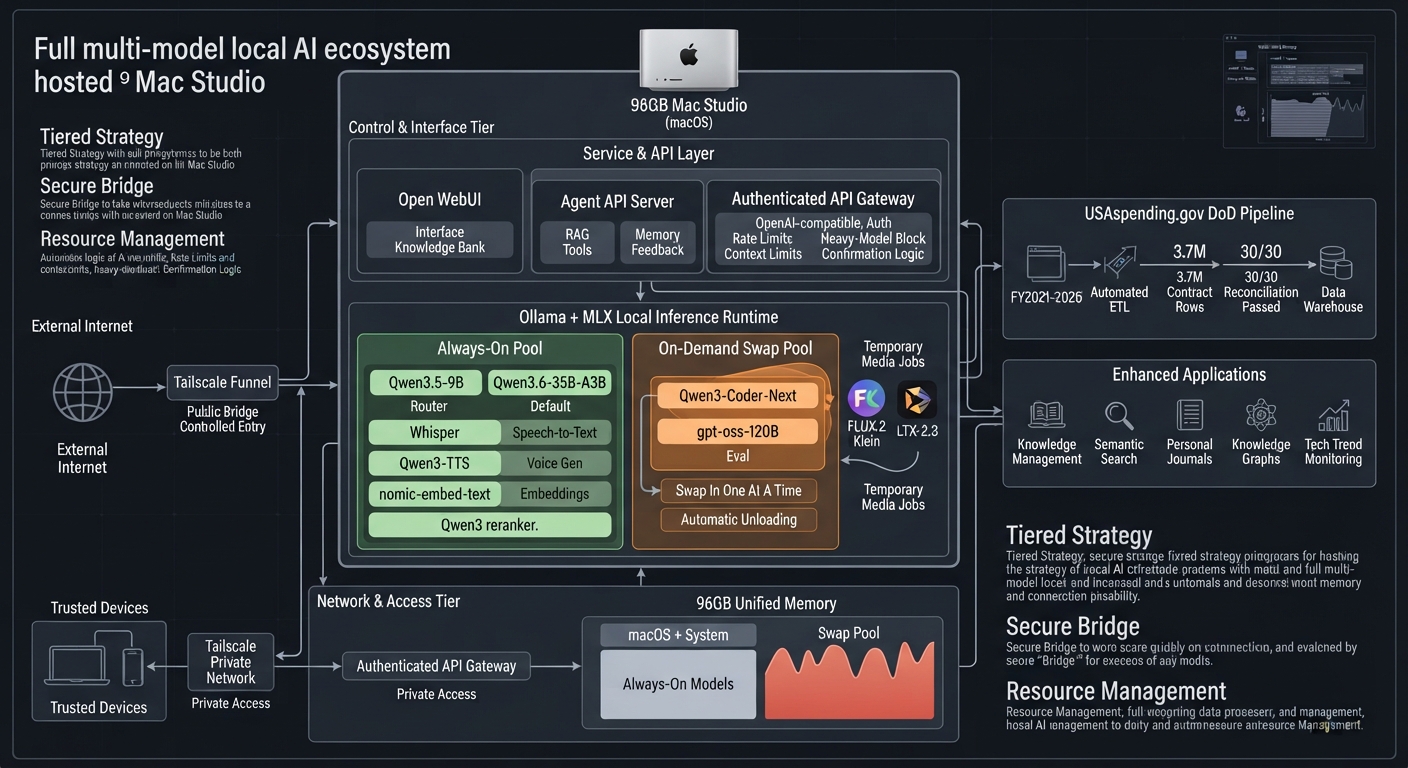Click the phone icon in Trusted Devices
The width and height of the screenshot is (1408, 768).
pyautogui.click(x=132, y=666)
